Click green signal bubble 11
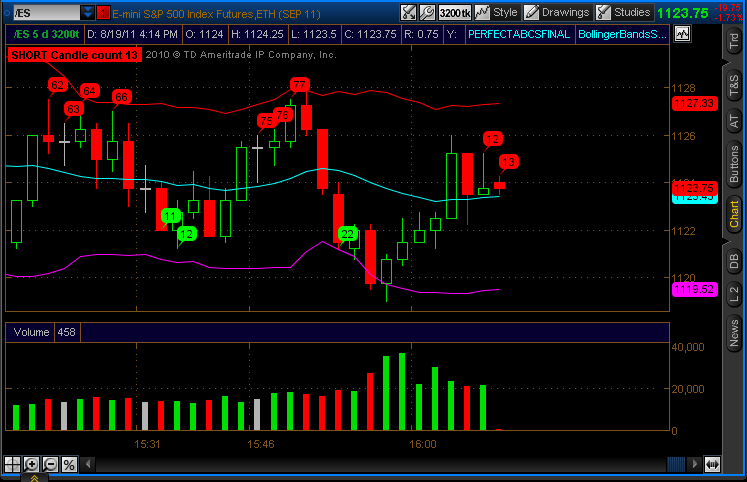Image resolution: width=747 pixels, height=482 pixels. pyautogui.click(x=170, y=216)
